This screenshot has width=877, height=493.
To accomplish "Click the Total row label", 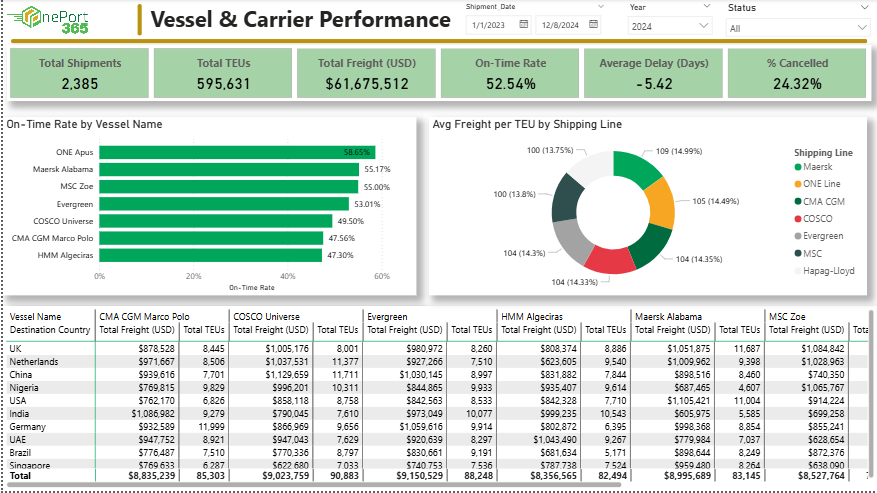I will point(21,476).
